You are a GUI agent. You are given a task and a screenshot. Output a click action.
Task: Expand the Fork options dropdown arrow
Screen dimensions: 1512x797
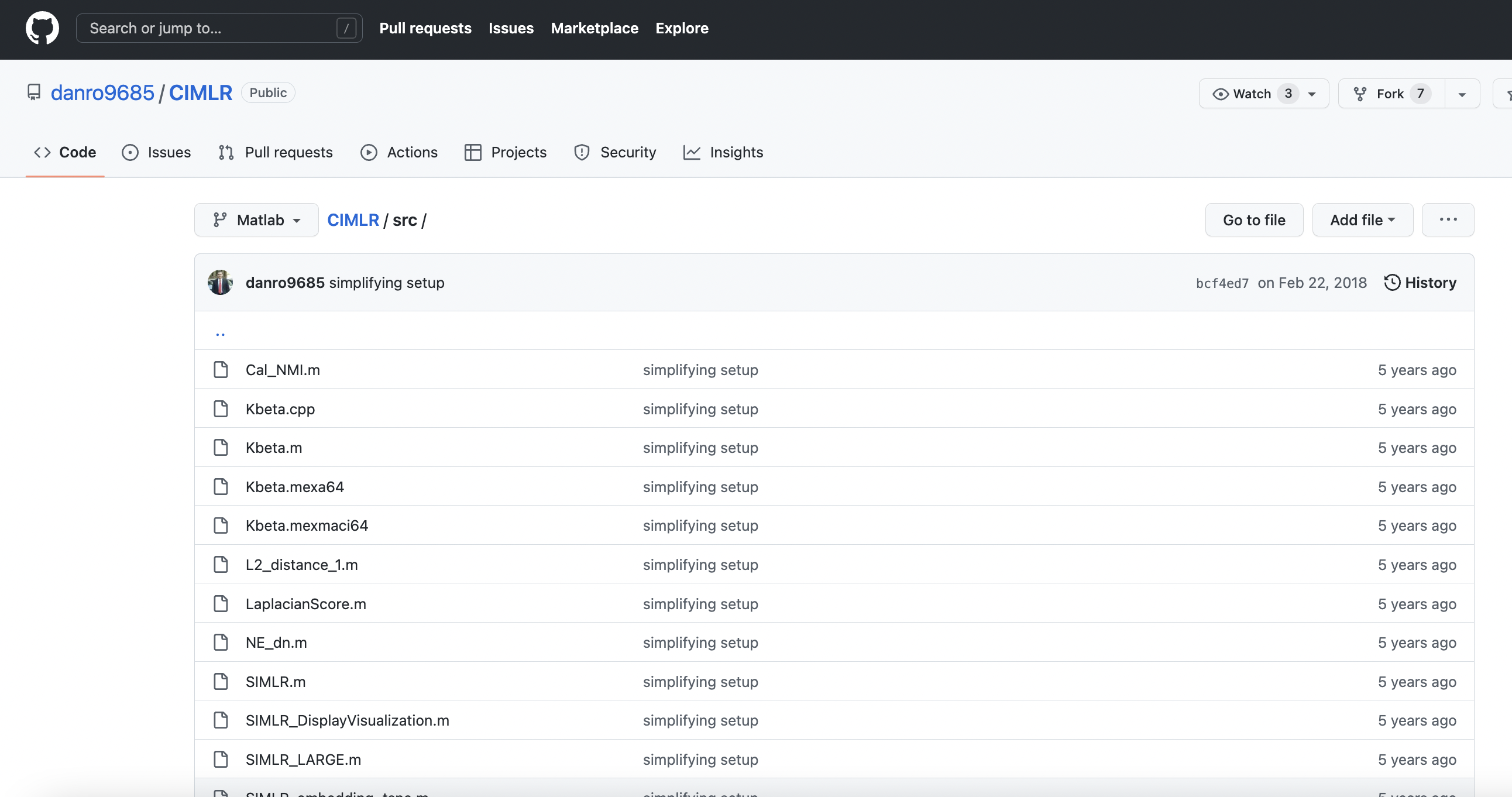pos(1462,94)
